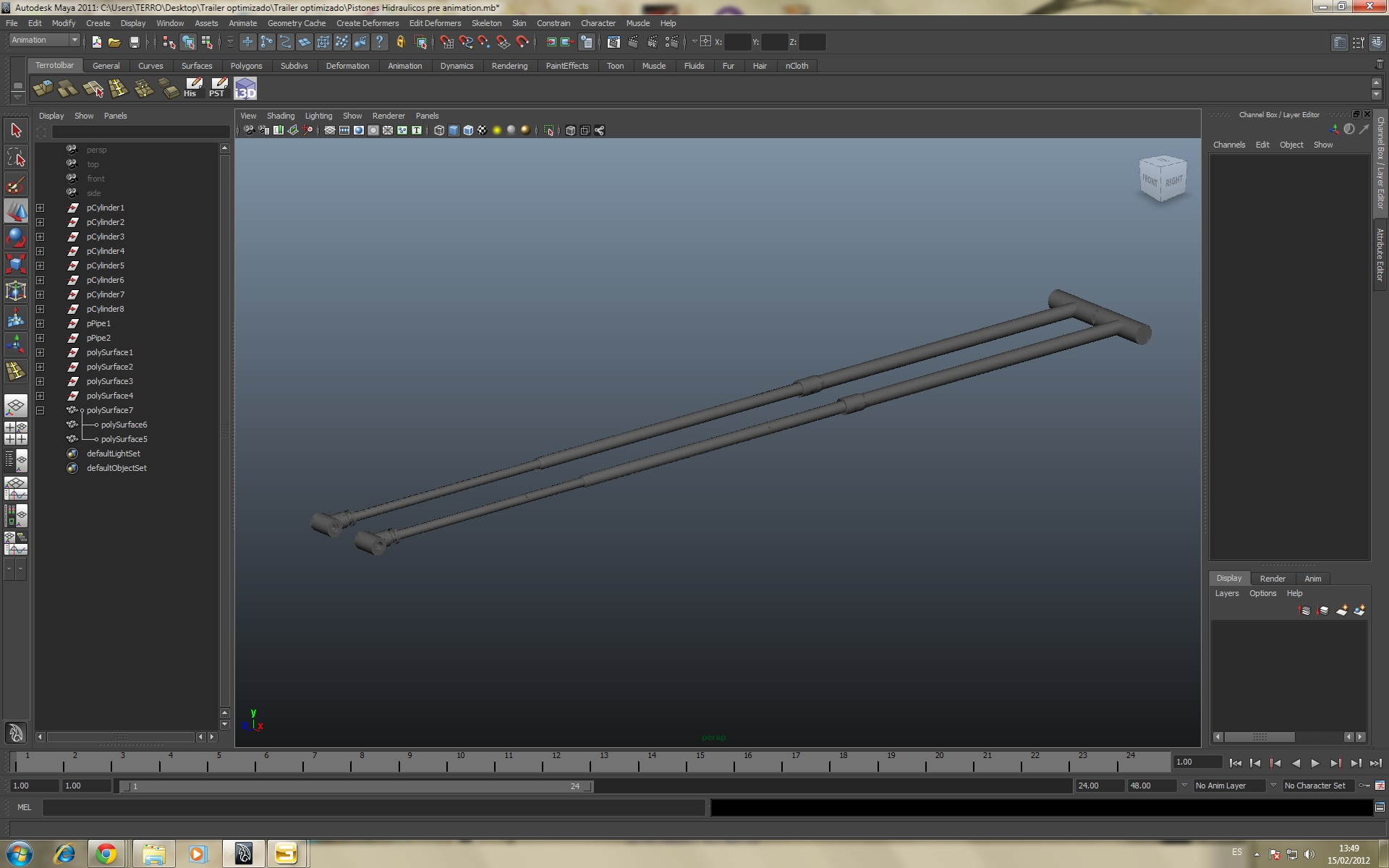Click the PST shelf button

218,89
